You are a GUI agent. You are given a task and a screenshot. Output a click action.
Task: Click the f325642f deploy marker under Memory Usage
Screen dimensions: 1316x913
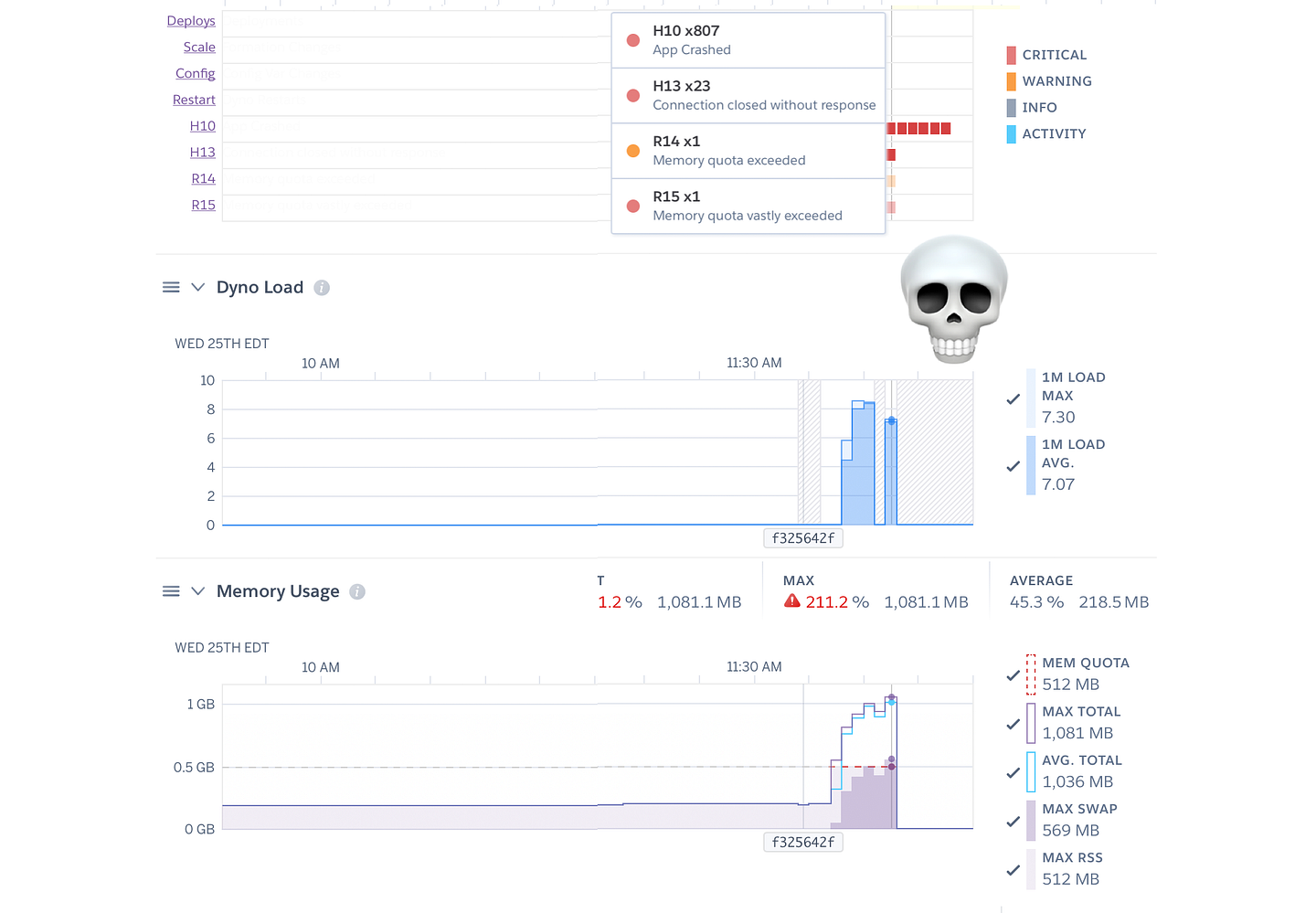pyautogui.click(x=803, y=843)
